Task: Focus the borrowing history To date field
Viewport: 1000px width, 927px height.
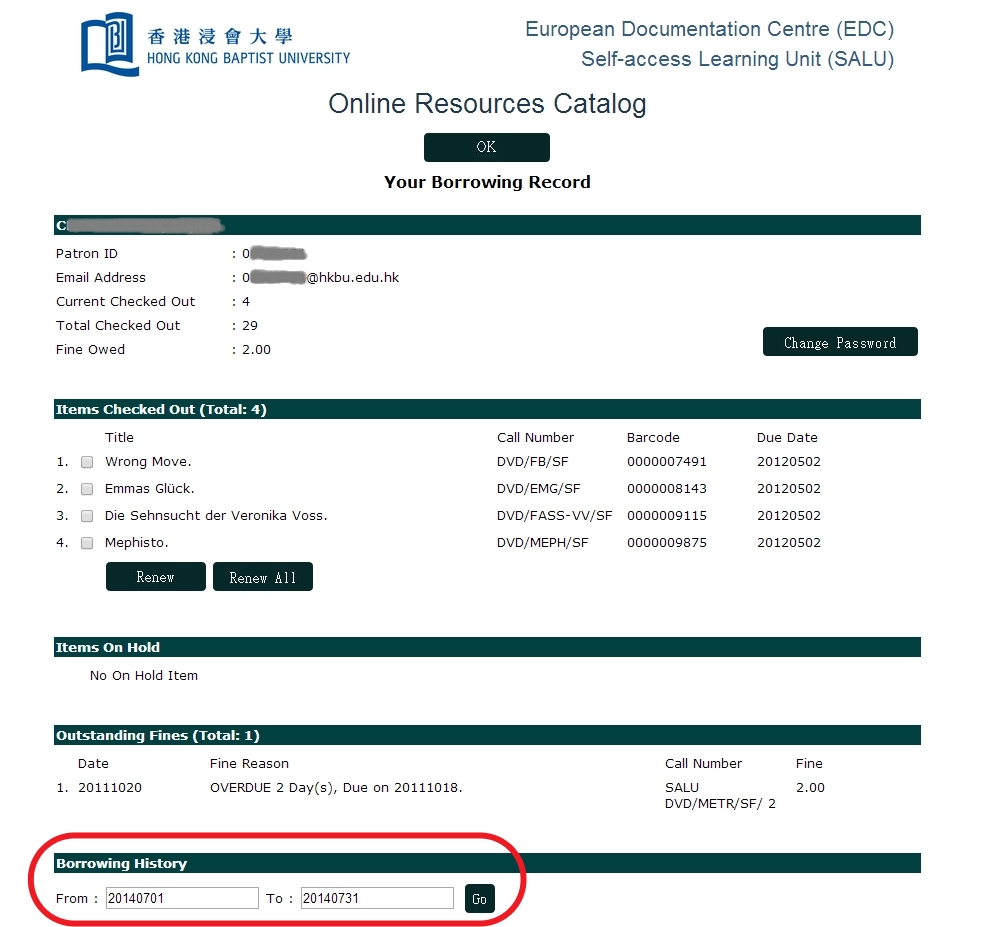Action: click(x=377, y=898)
